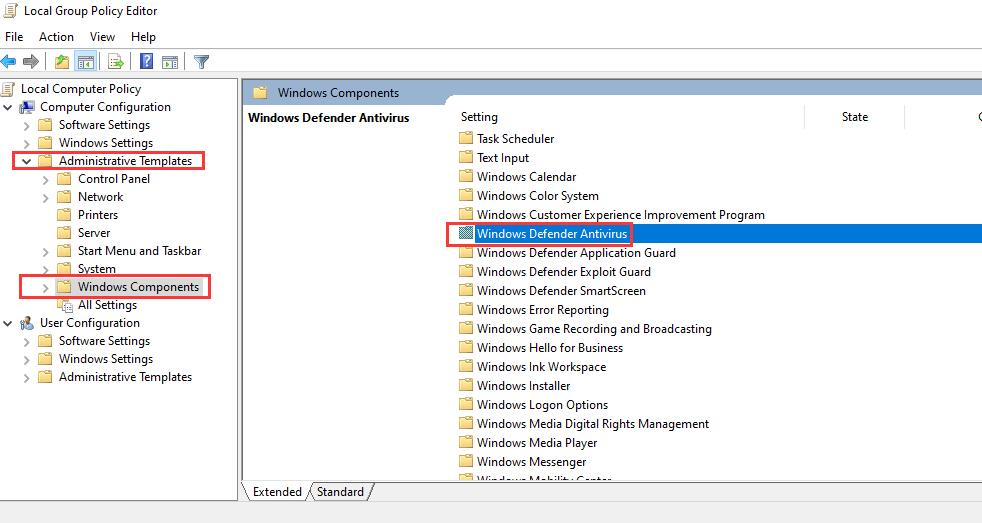Image resolution: width=982 pixels, height=523 pixels.
Task: Sort by the State column header
Action: click(854, 117)
